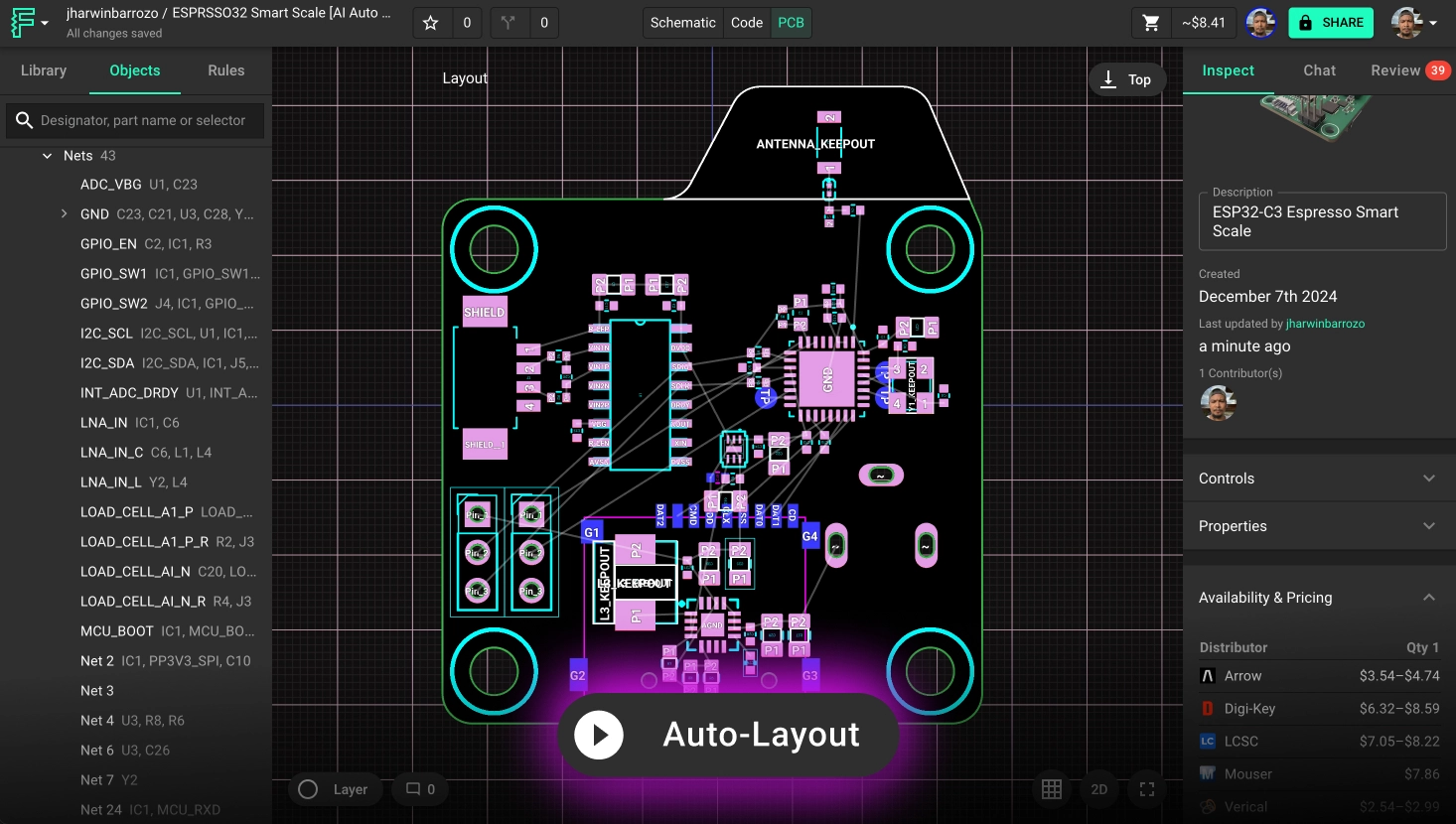
Task: Click the Flux logo menu icon
Action: click(23, 23)
